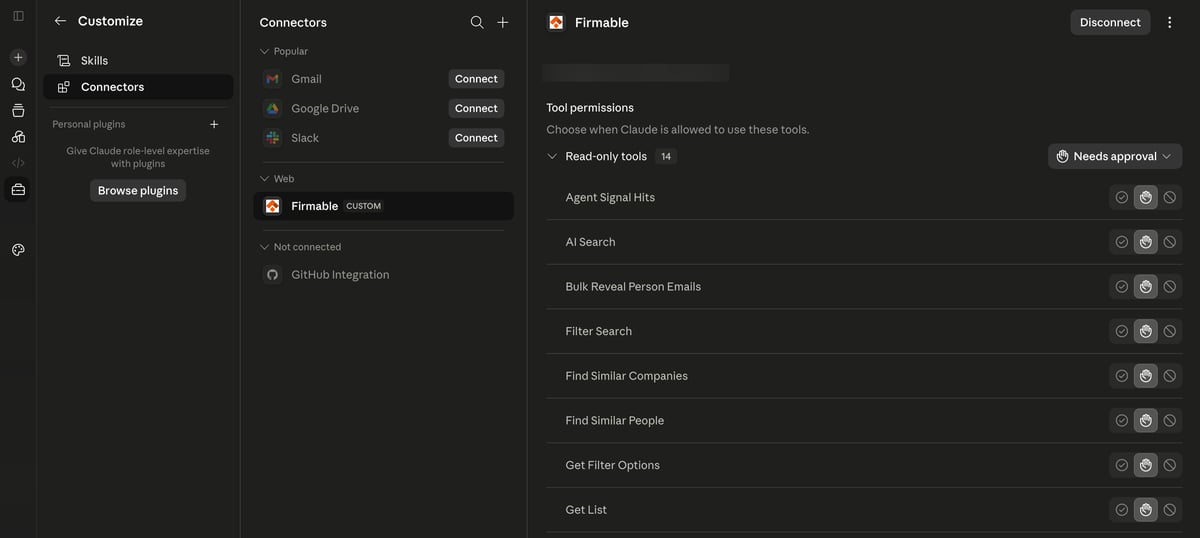Connect the Google Drive connector
Viewport: 1200px width, 538px height.
pyautogui.click(x=476, y=108)
